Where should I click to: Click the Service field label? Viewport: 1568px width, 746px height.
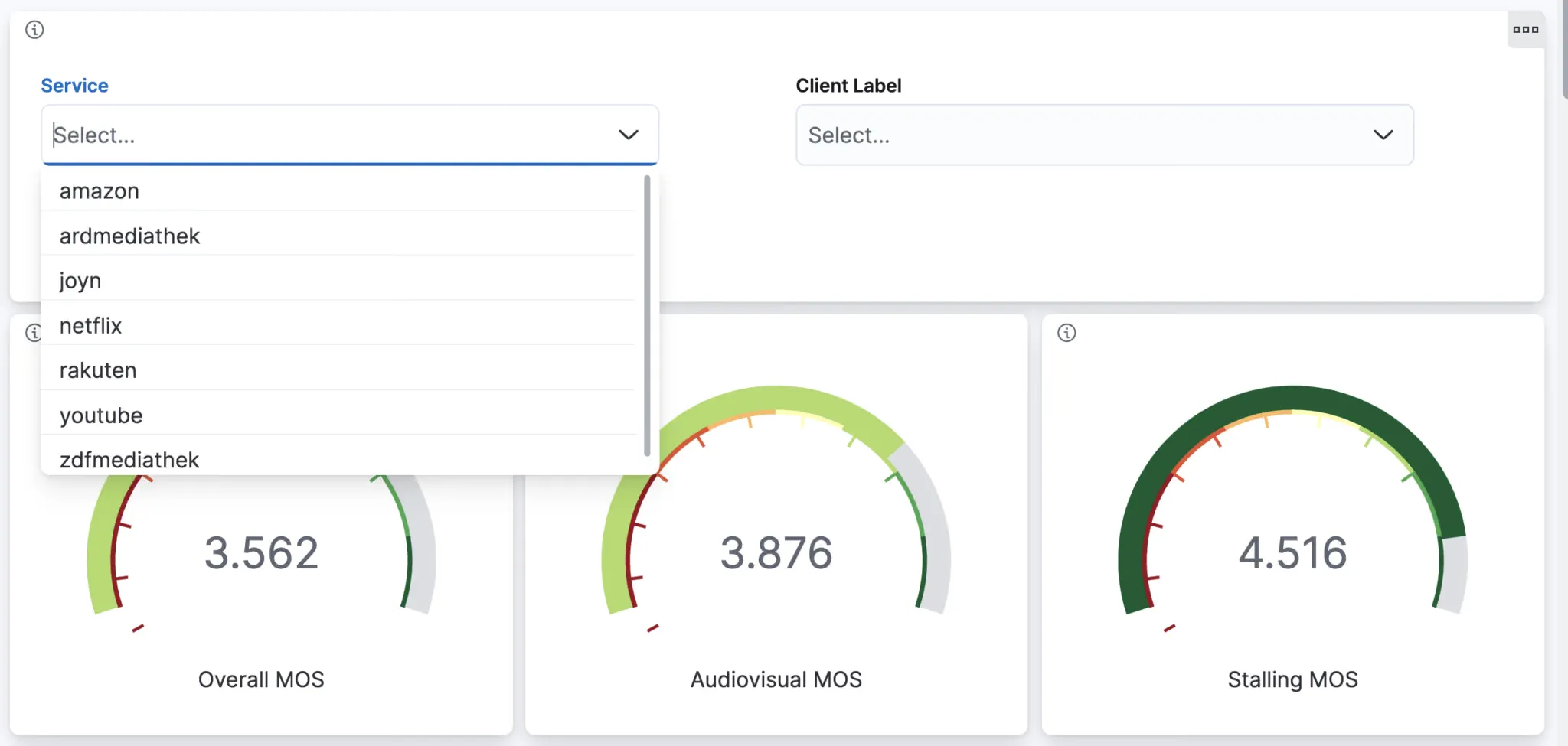pyautogui.click(x=74, y=86)
